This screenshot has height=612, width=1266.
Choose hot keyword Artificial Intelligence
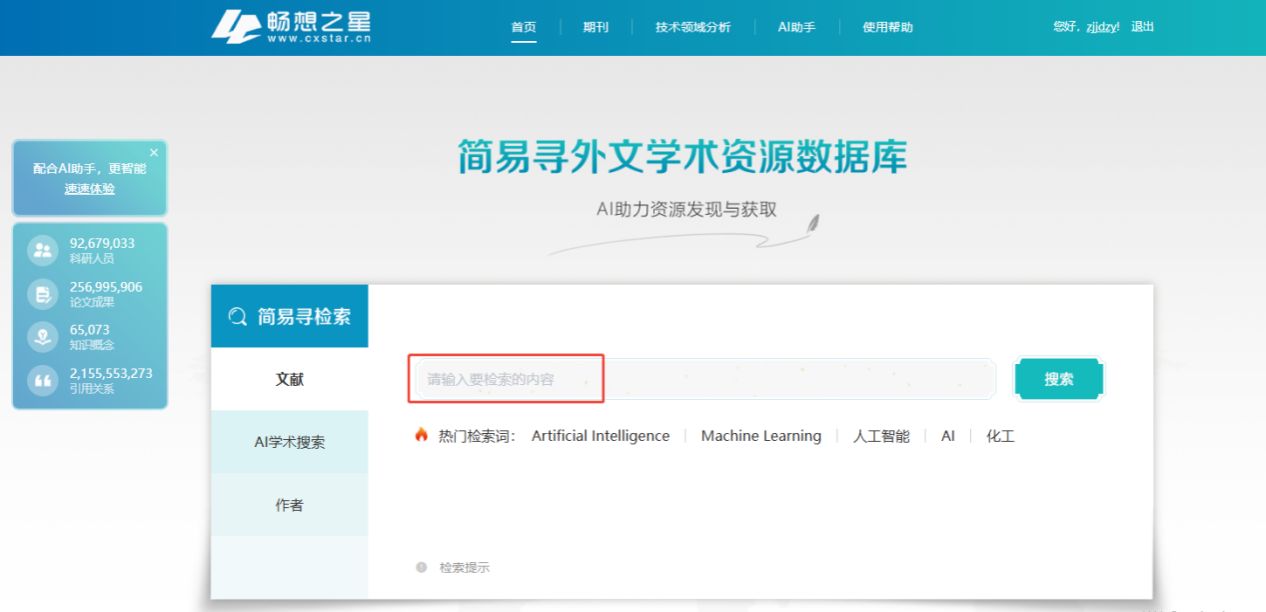(600, 436)
